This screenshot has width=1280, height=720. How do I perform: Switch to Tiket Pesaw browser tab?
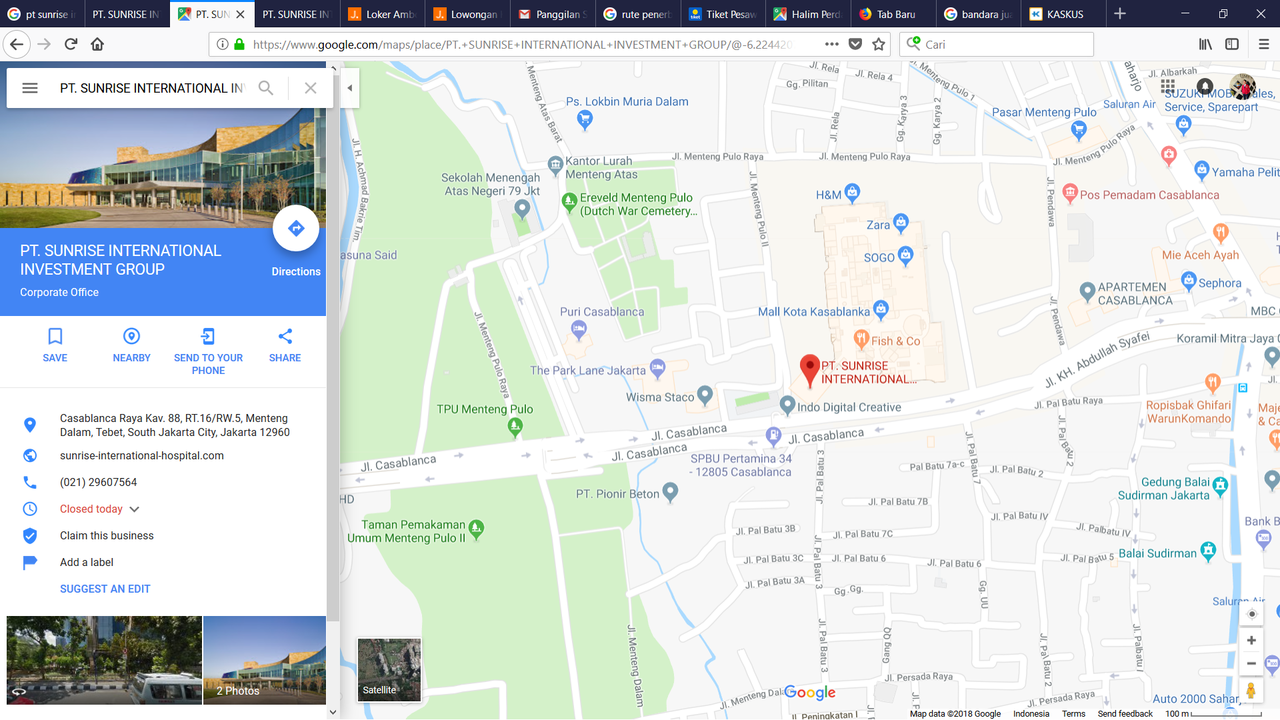point(721,14)
